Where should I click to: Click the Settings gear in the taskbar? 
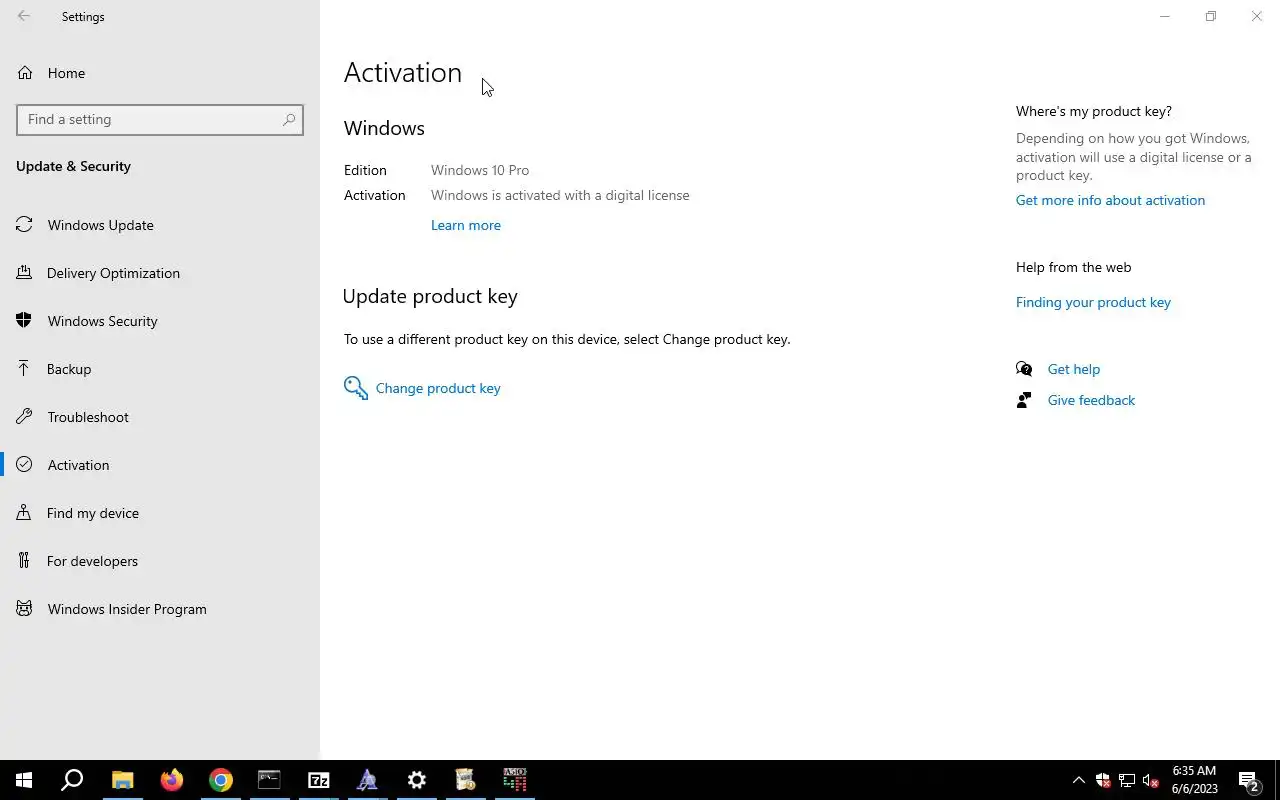point(417,780)
